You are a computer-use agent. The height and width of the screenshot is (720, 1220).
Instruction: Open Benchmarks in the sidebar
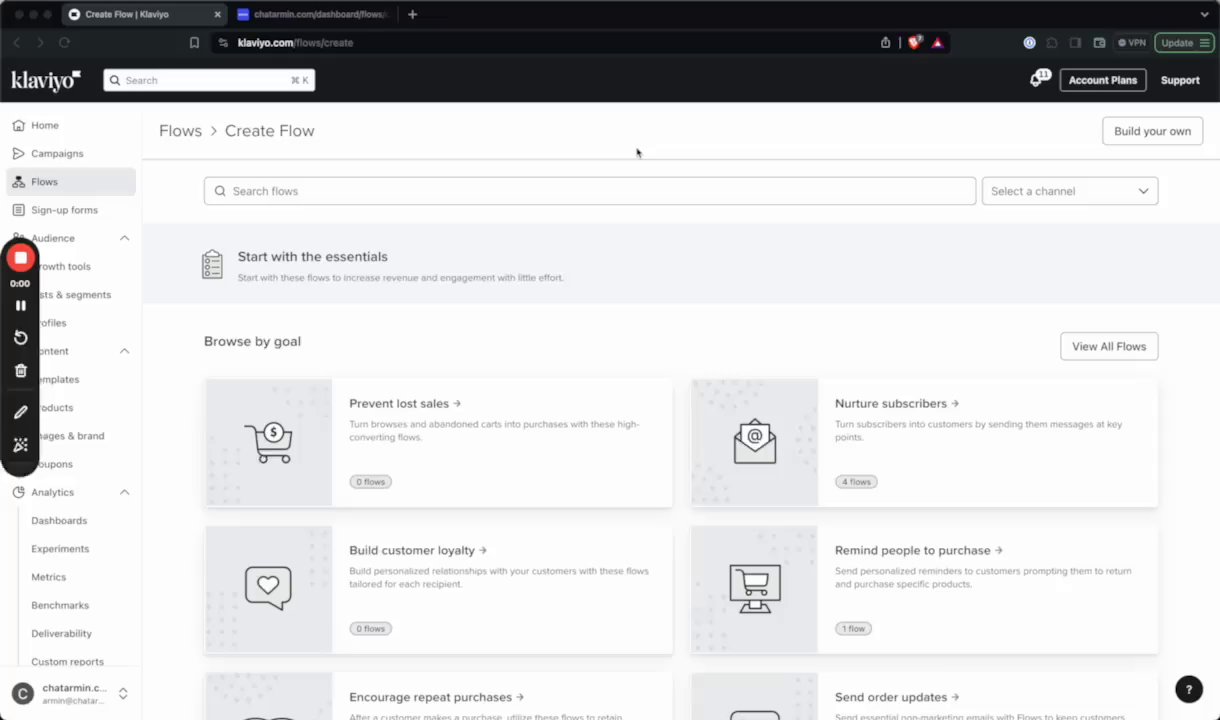[x=60, y=605]
